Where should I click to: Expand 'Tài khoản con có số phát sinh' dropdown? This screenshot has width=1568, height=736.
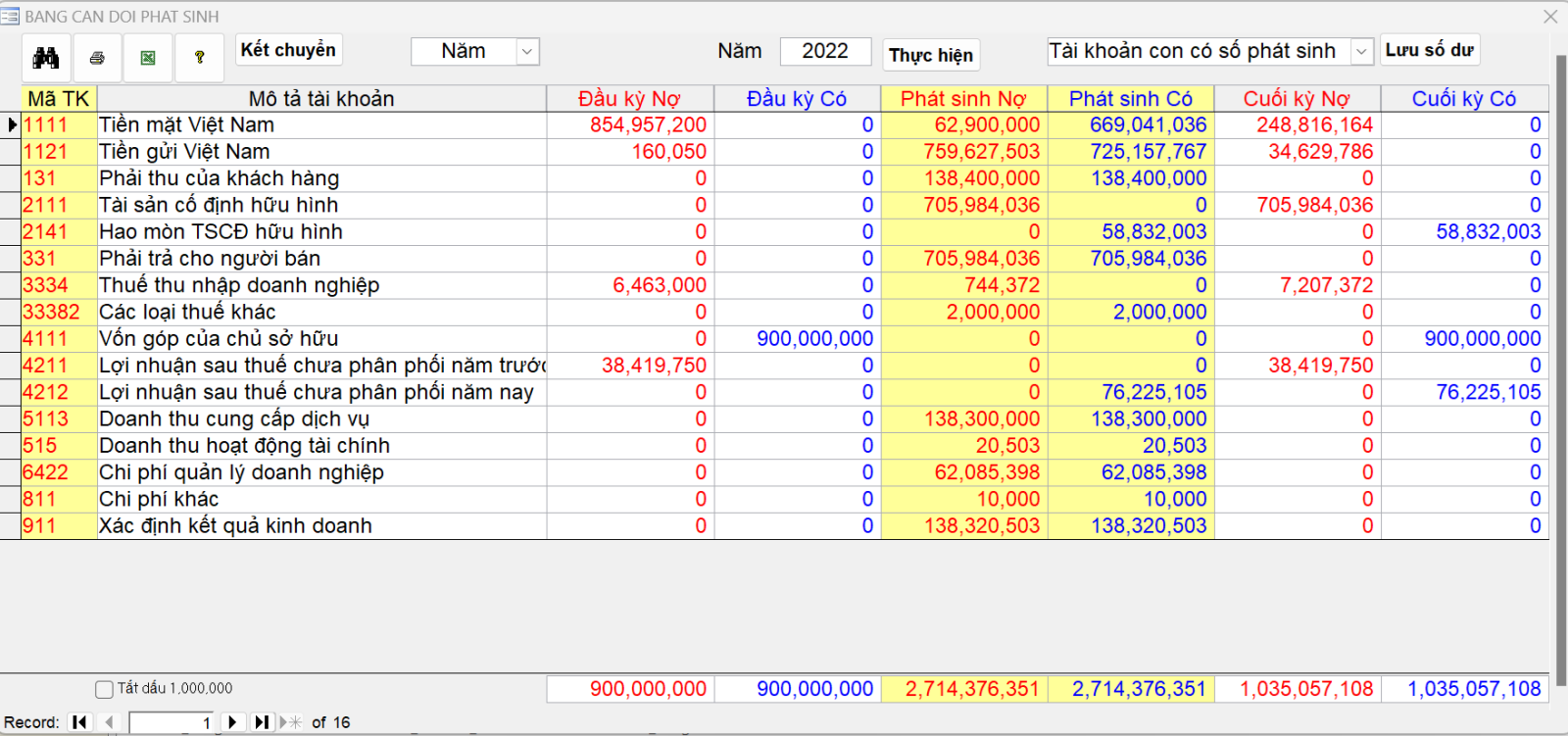tap(1361, 52)
